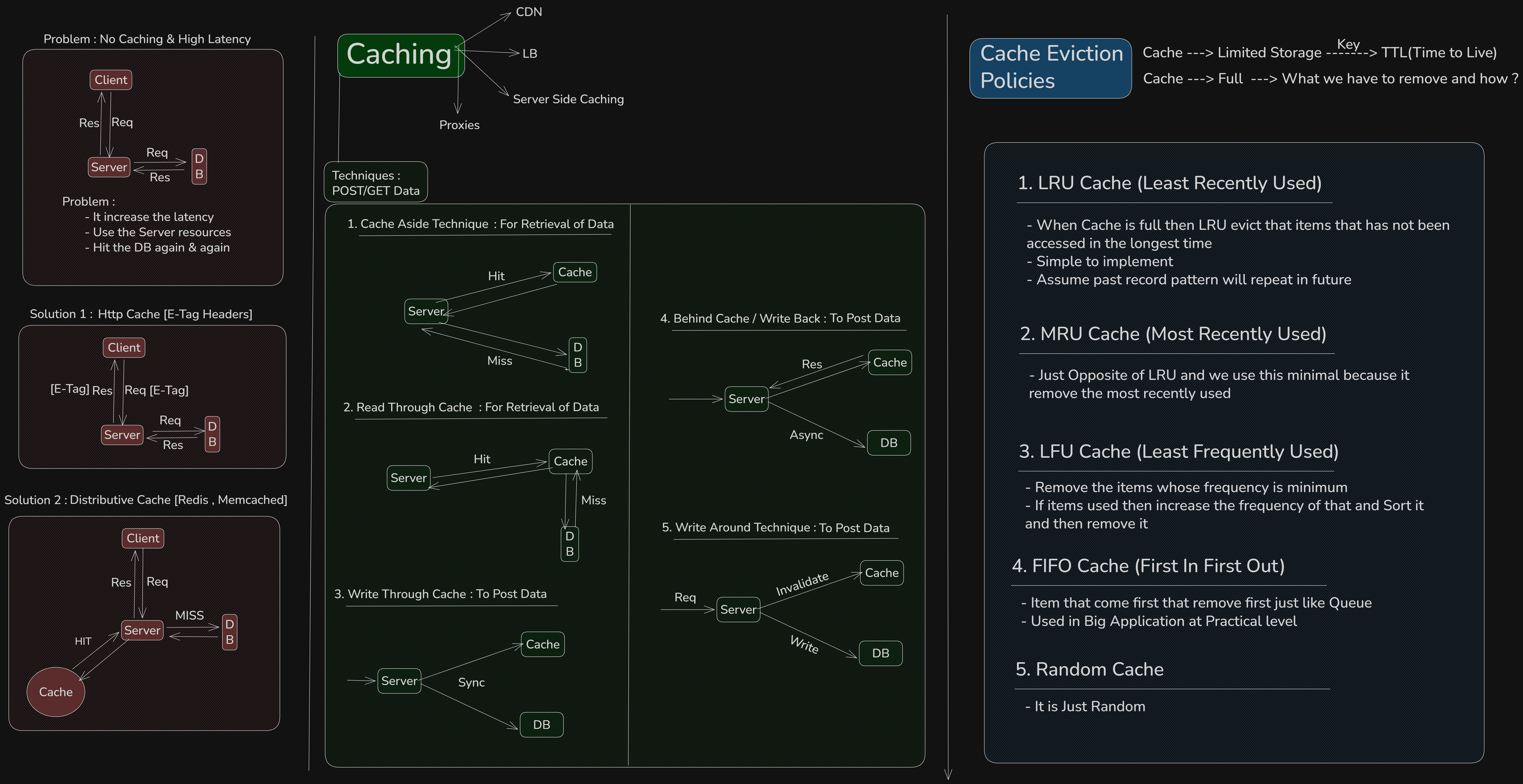The width and height of the screenshot is (1523, 784).
Task: Select Cache box in Write Back diagram
Action: pos(890,362)
